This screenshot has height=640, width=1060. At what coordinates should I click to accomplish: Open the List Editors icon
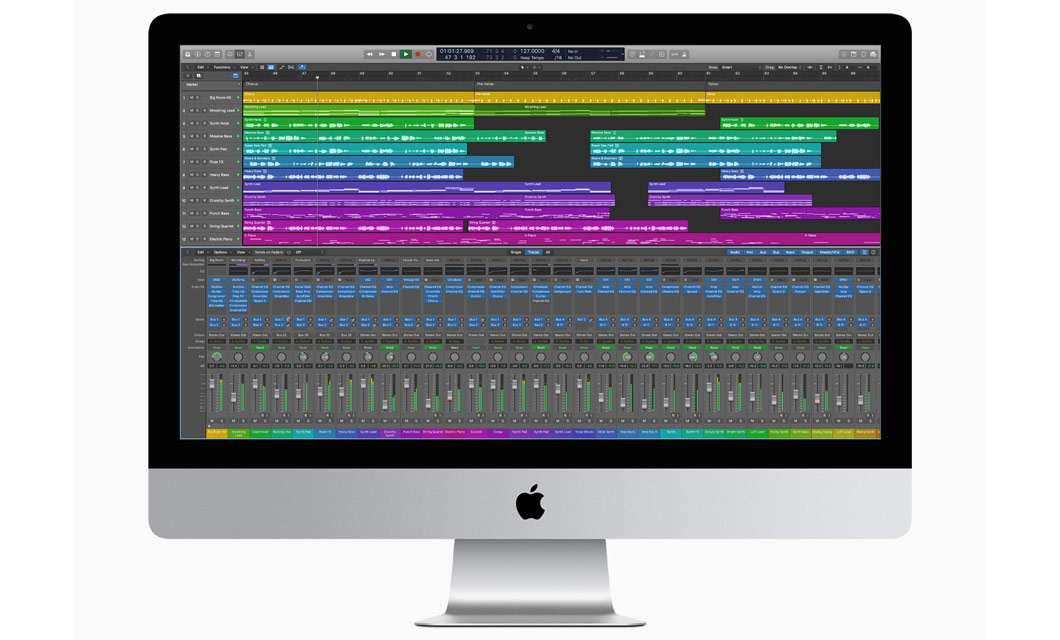[844, 54]
